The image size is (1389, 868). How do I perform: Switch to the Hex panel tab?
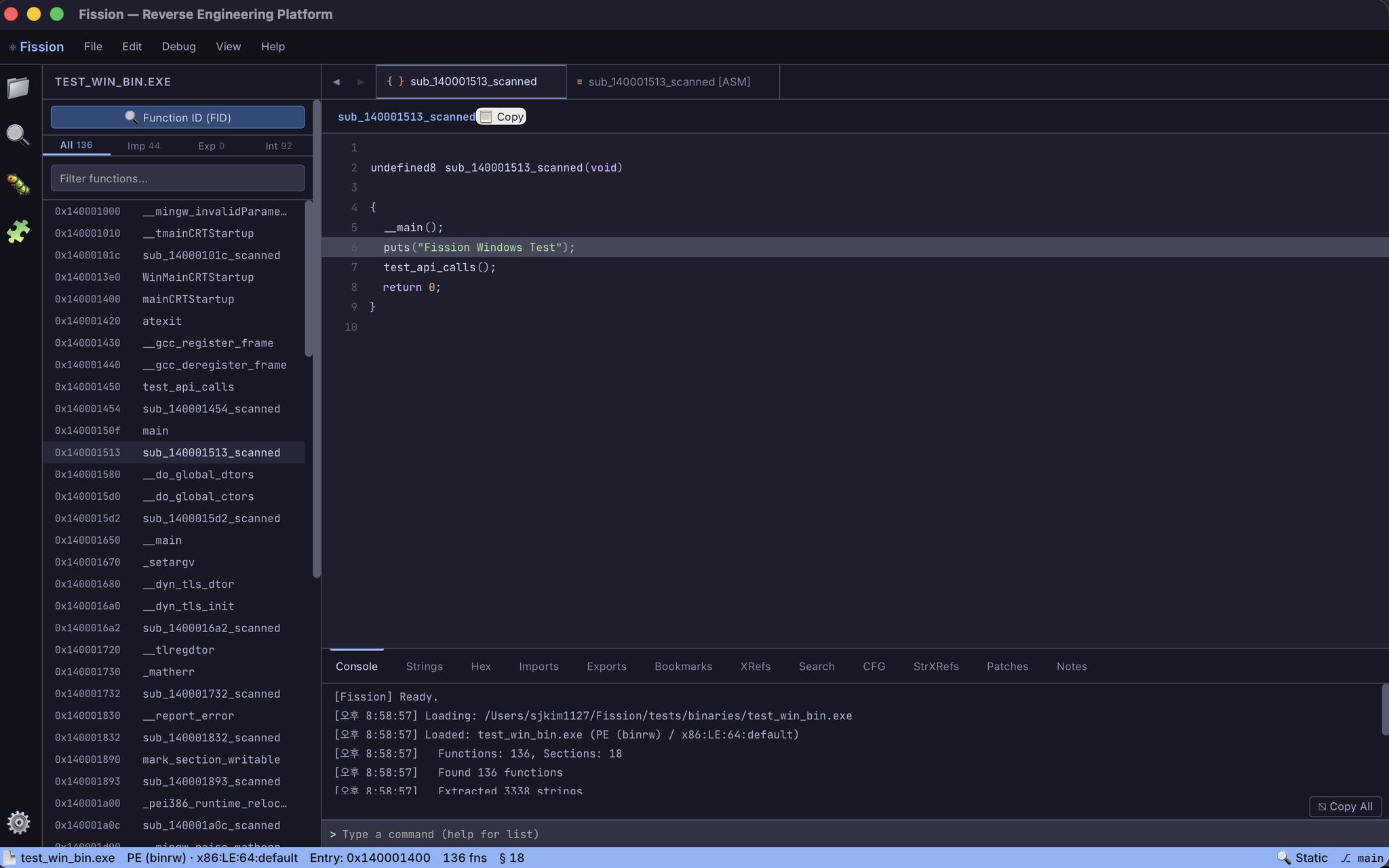pyautogui.click(x=481, y=667)
